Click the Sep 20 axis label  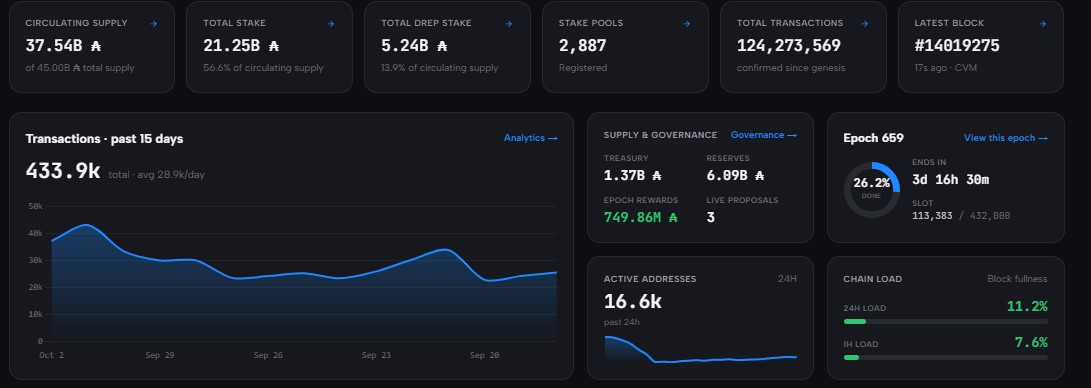coord(484,355)
